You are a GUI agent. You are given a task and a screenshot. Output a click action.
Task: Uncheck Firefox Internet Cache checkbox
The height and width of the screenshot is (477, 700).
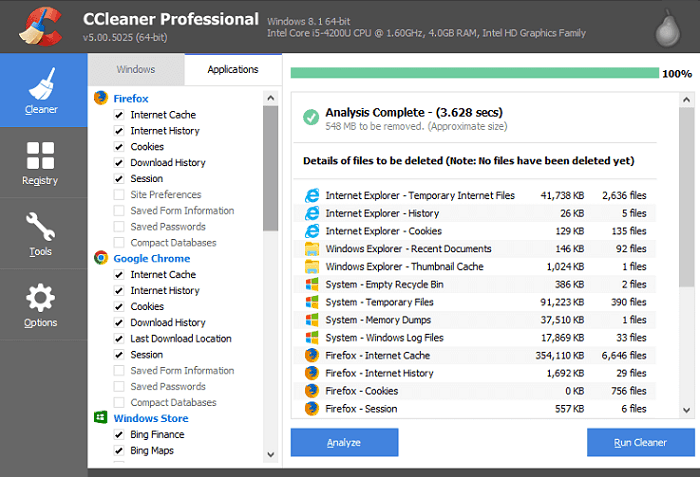click(119, 115)
